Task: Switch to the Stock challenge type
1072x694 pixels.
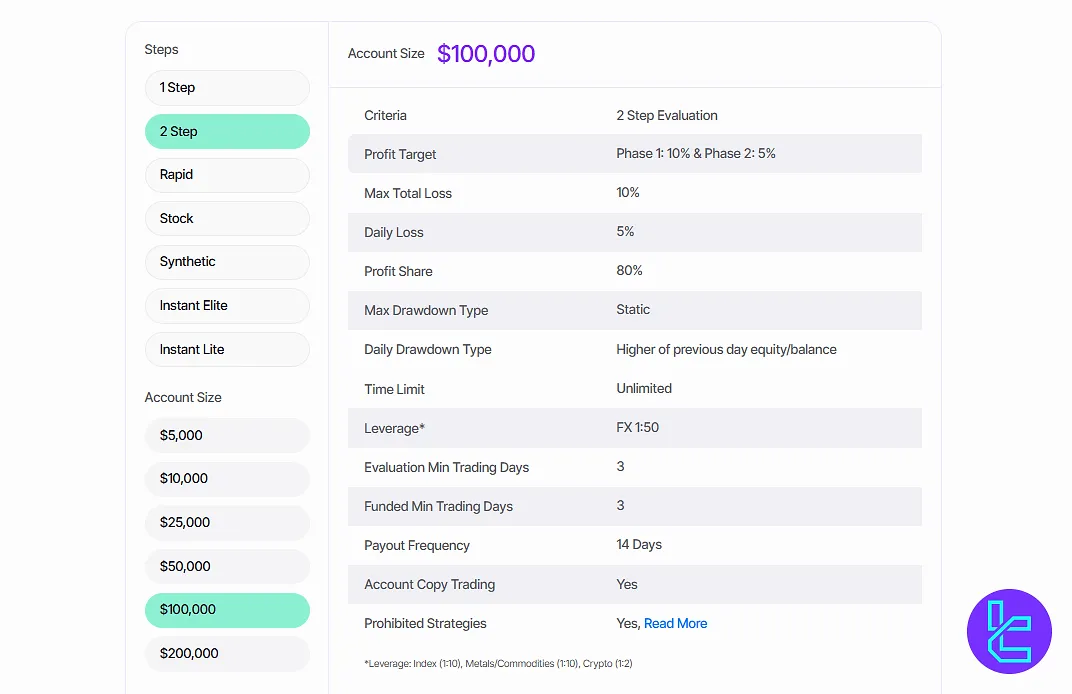Action: (227, 218)
